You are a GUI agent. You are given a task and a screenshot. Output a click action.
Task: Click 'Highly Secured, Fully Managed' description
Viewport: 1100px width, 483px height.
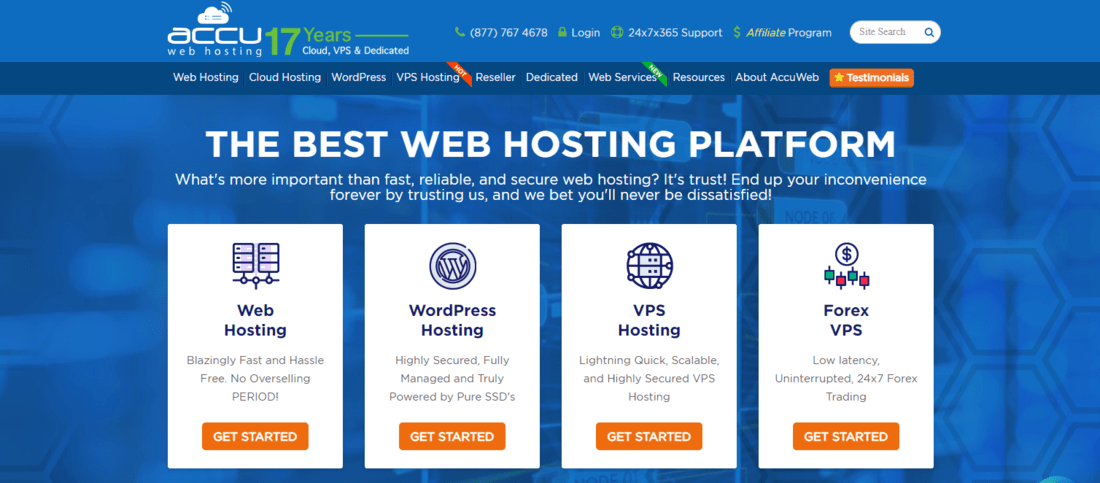(x=452, y=378)
